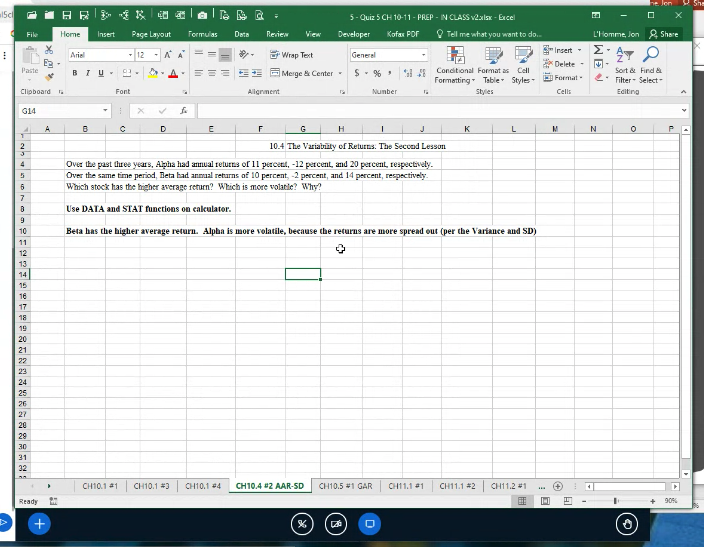
Task: Open the General number format dropdown
Action: 423,55
